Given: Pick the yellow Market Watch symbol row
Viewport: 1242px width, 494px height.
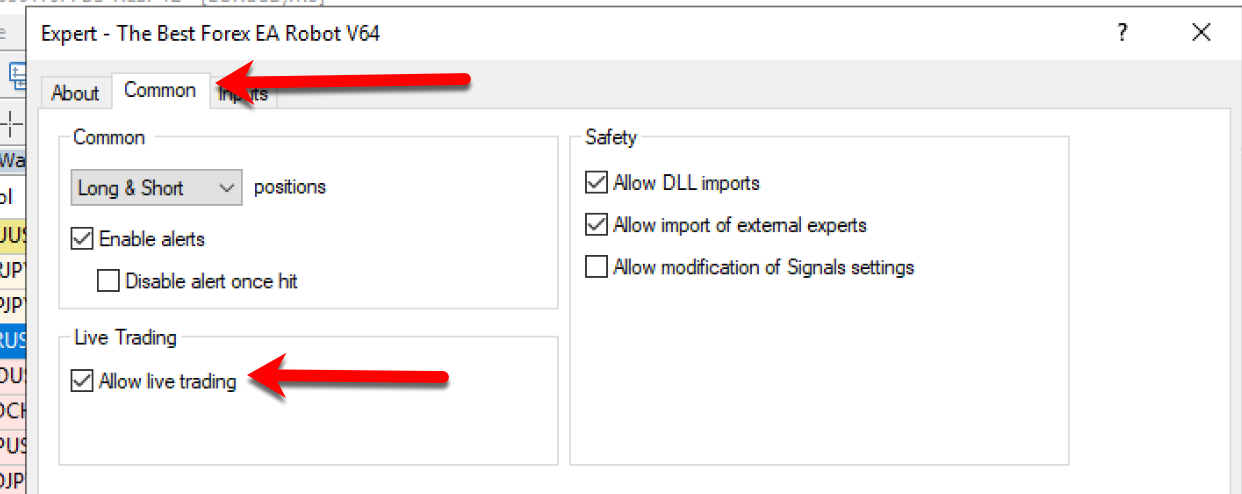Looking at the screenshot, I should point(13,236).
